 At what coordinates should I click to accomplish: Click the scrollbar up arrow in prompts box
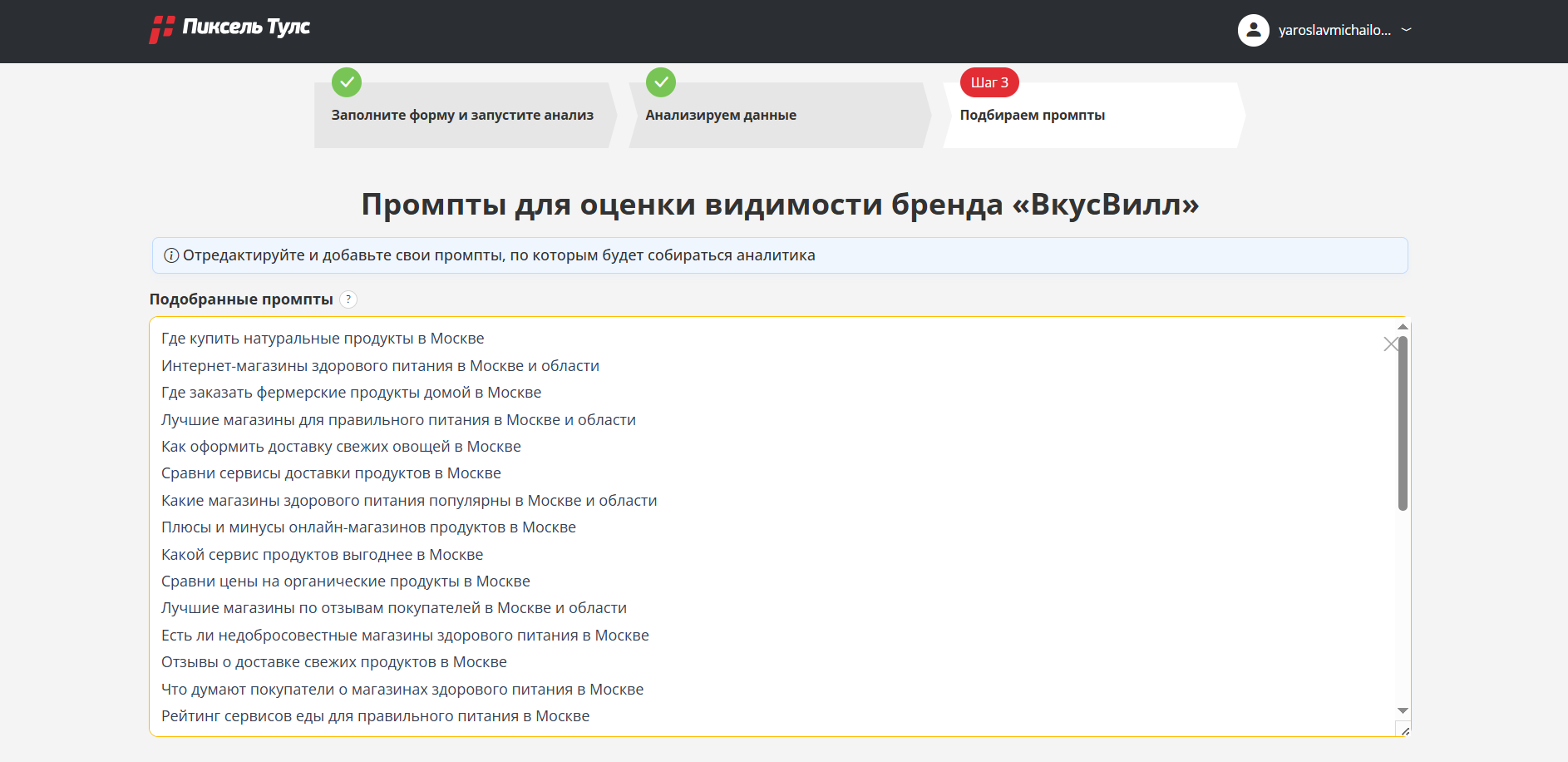click(x=1403, y=327)
